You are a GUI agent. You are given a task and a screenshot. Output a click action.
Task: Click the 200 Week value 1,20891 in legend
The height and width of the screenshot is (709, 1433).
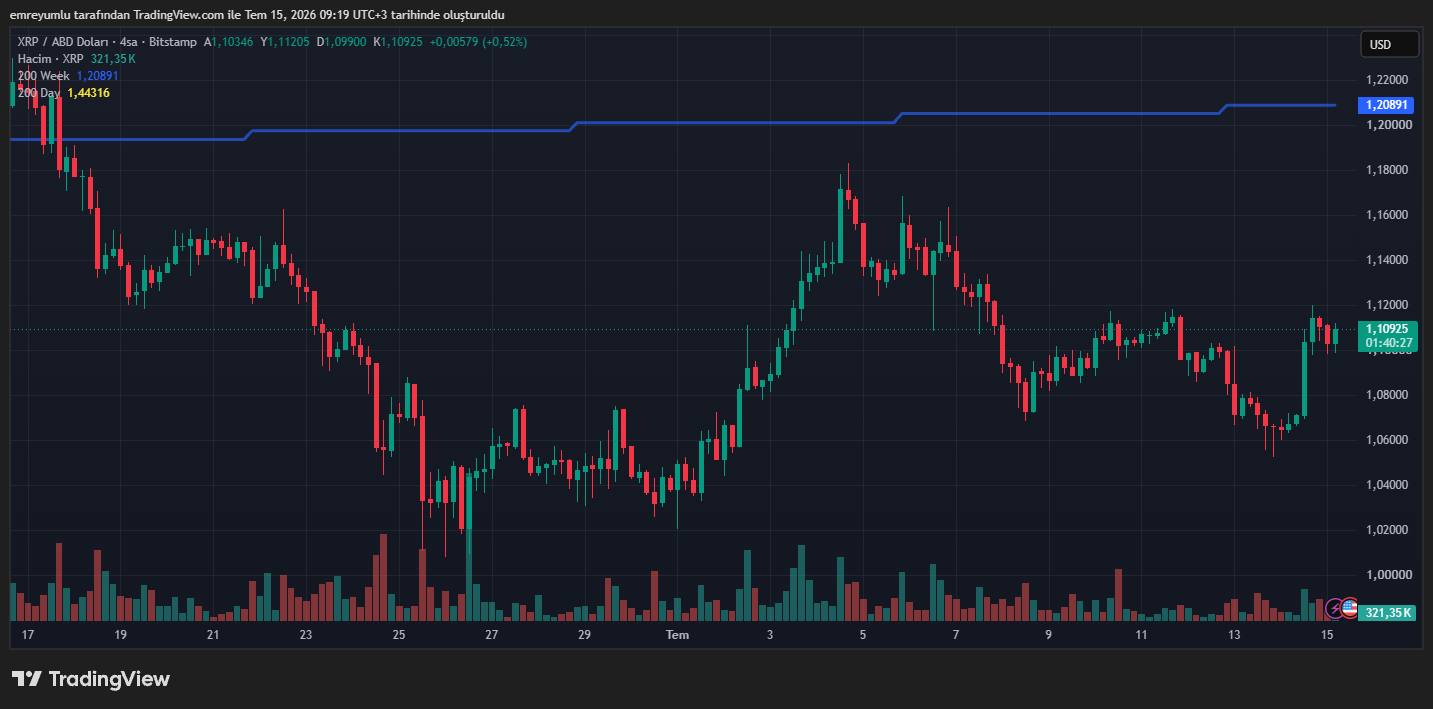(98, 76)
